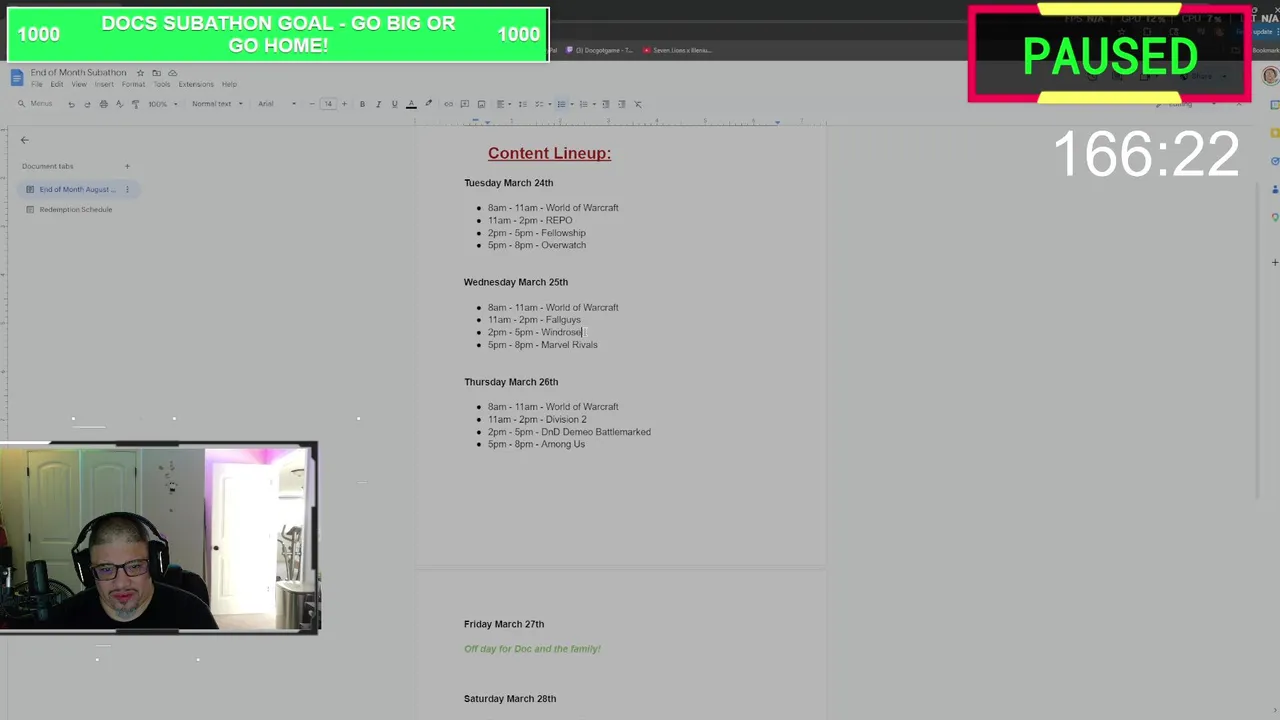Click the Off day for Doc text
The image size is (1280, 720).
click(x=532, y=649)
